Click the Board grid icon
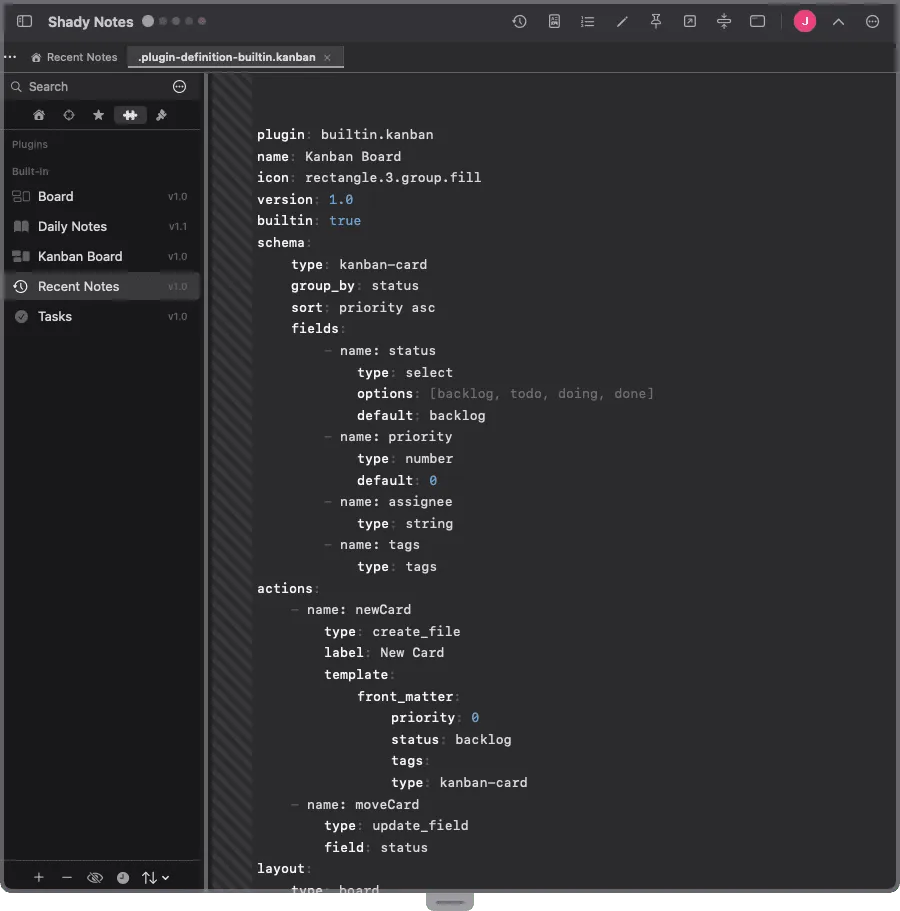900x911 pixels. point(21,196)
